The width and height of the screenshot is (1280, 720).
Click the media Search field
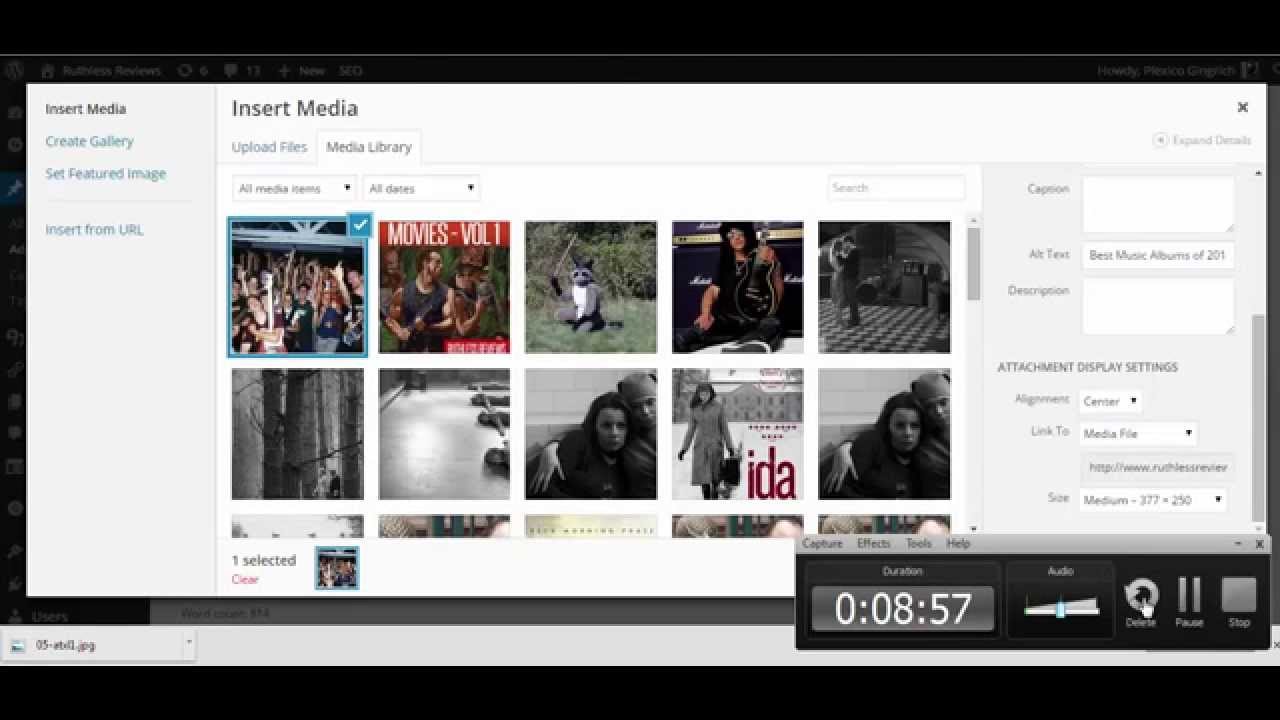896,188
